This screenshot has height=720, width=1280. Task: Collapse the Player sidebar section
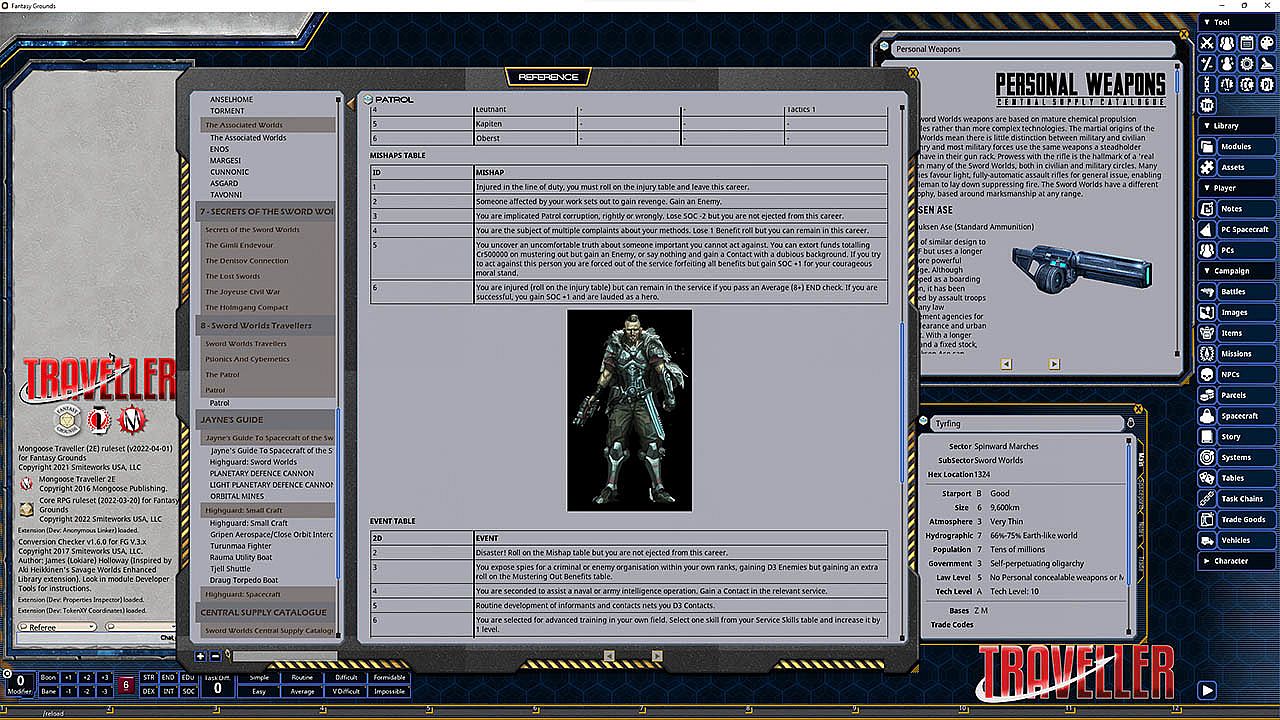[x=1235, y=188]
